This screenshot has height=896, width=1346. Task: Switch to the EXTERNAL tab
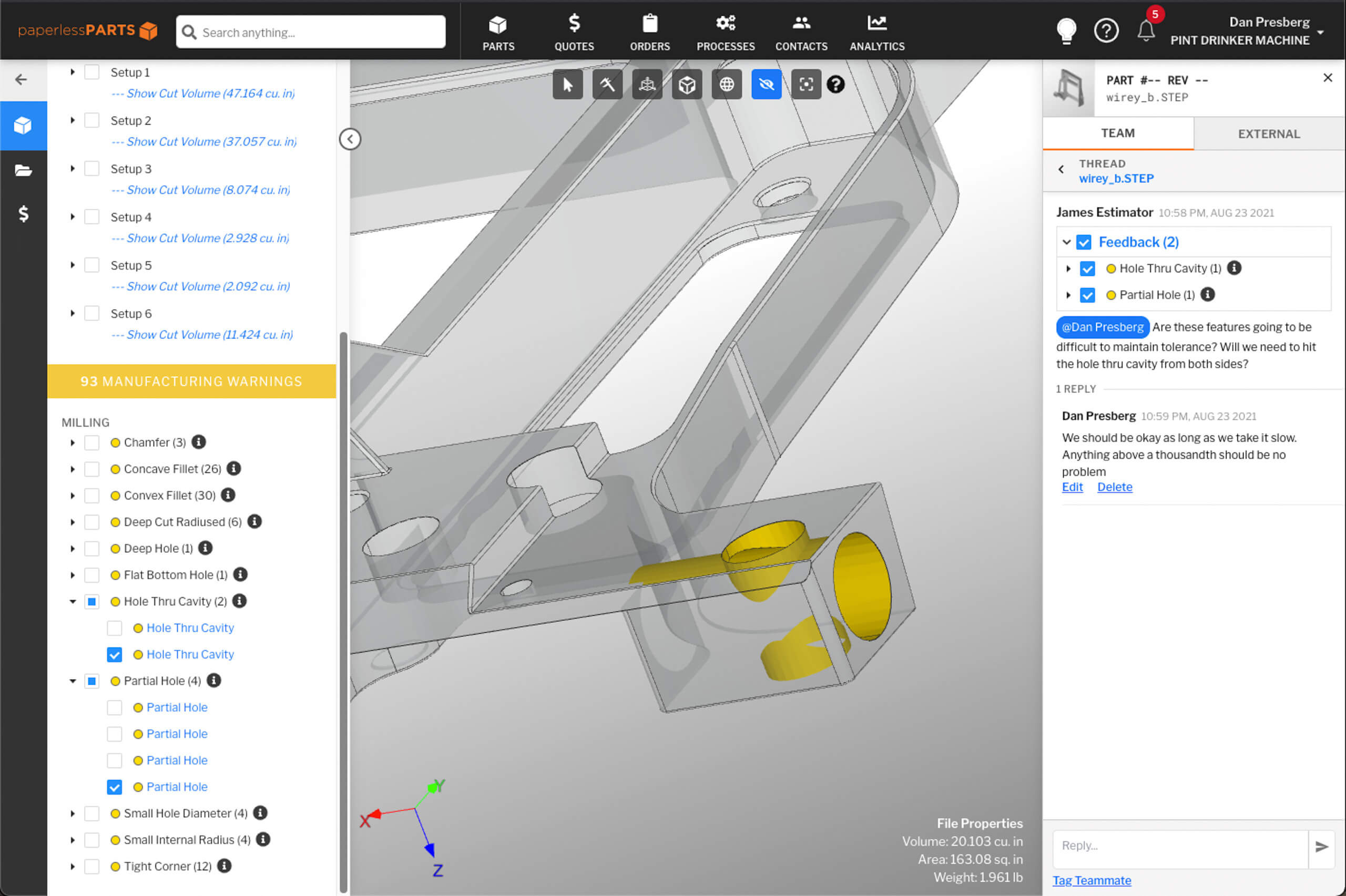click(x=1268, y=133)
